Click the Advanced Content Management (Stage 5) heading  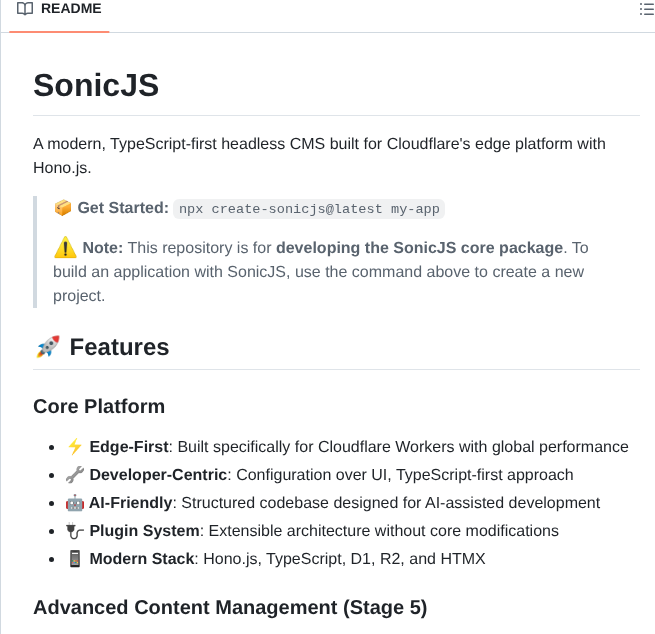[230, 608]
